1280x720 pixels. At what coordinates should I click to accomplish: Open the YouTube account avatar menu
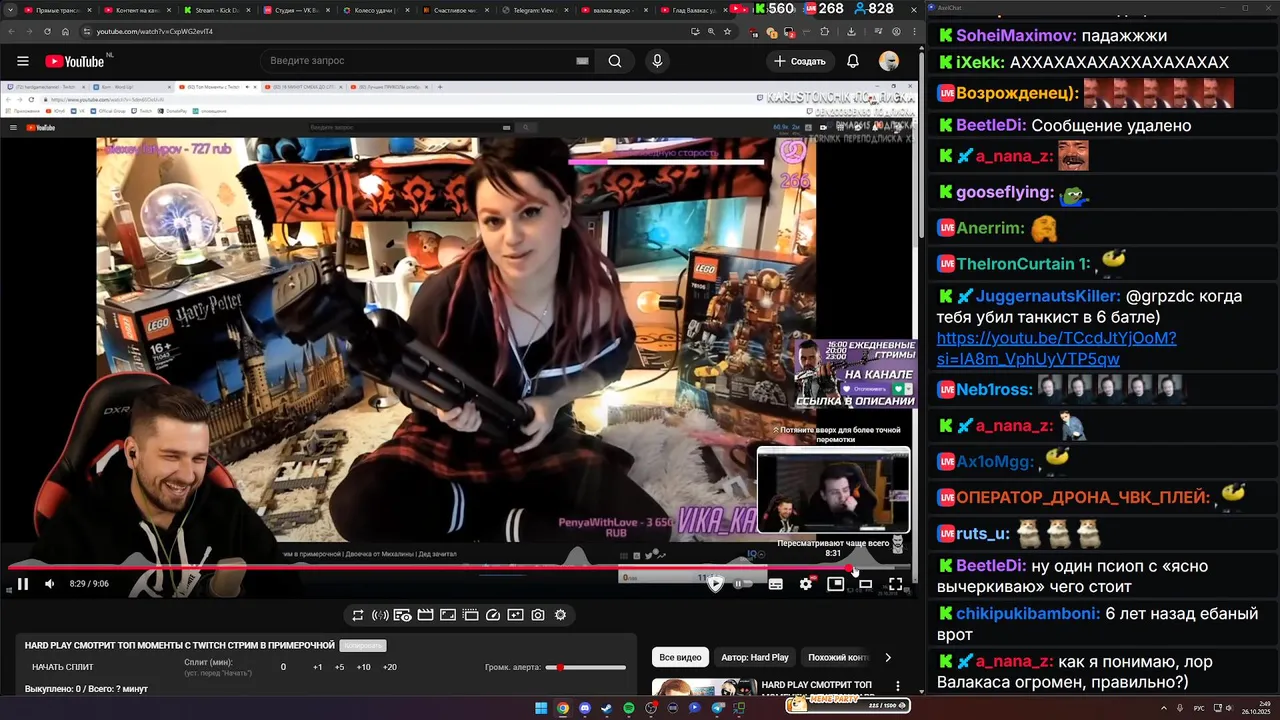889,61
